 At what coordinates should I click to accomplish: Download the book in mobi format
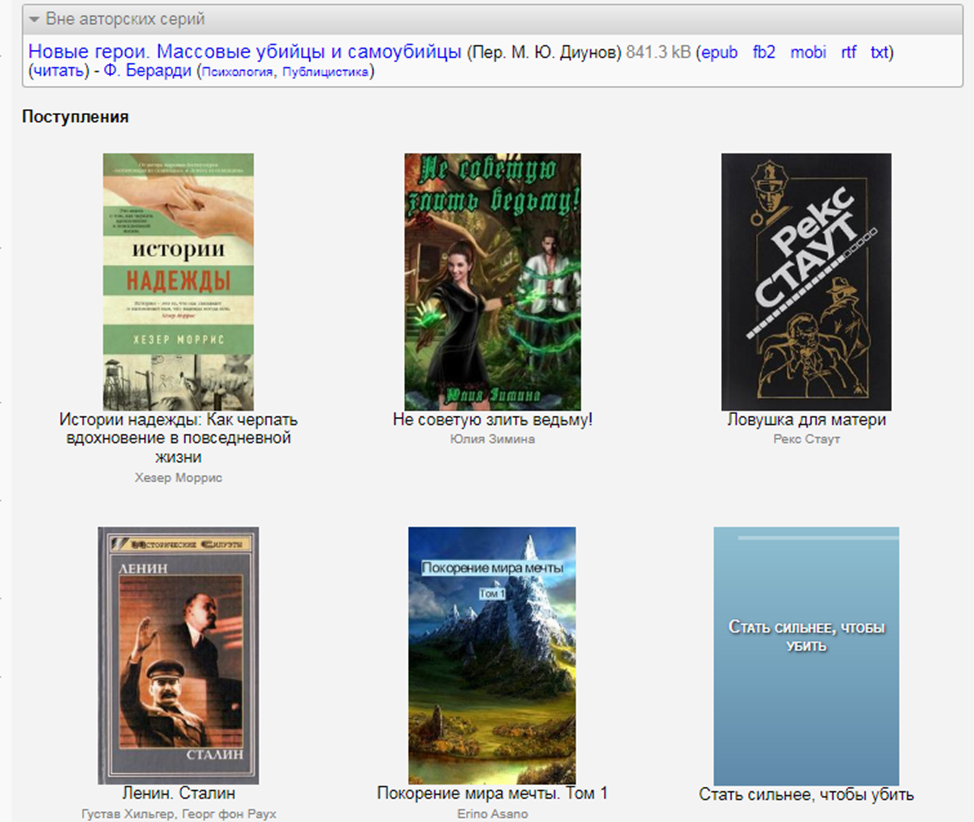pos(808,52)
